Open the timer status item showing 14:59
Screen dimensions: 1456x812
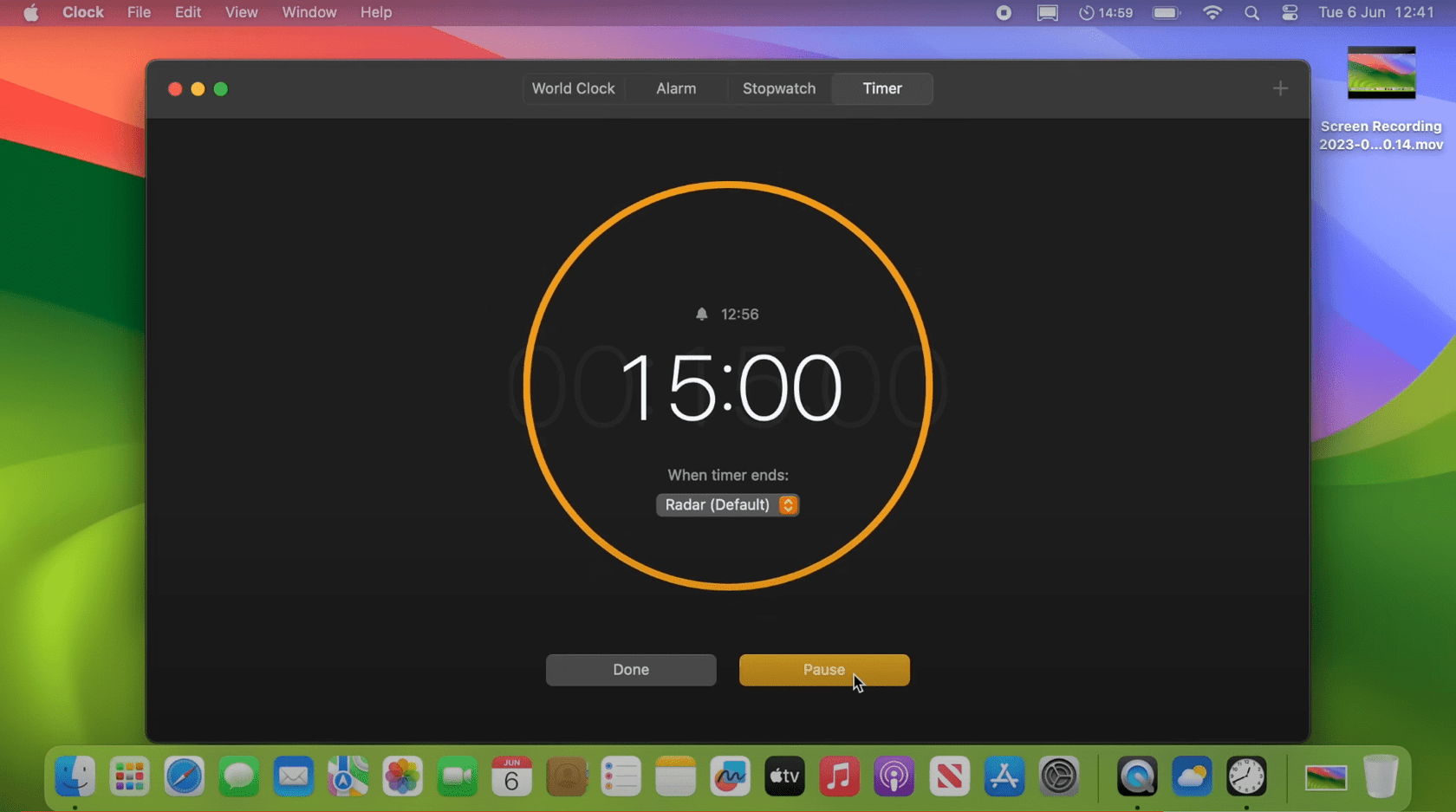1106,13
